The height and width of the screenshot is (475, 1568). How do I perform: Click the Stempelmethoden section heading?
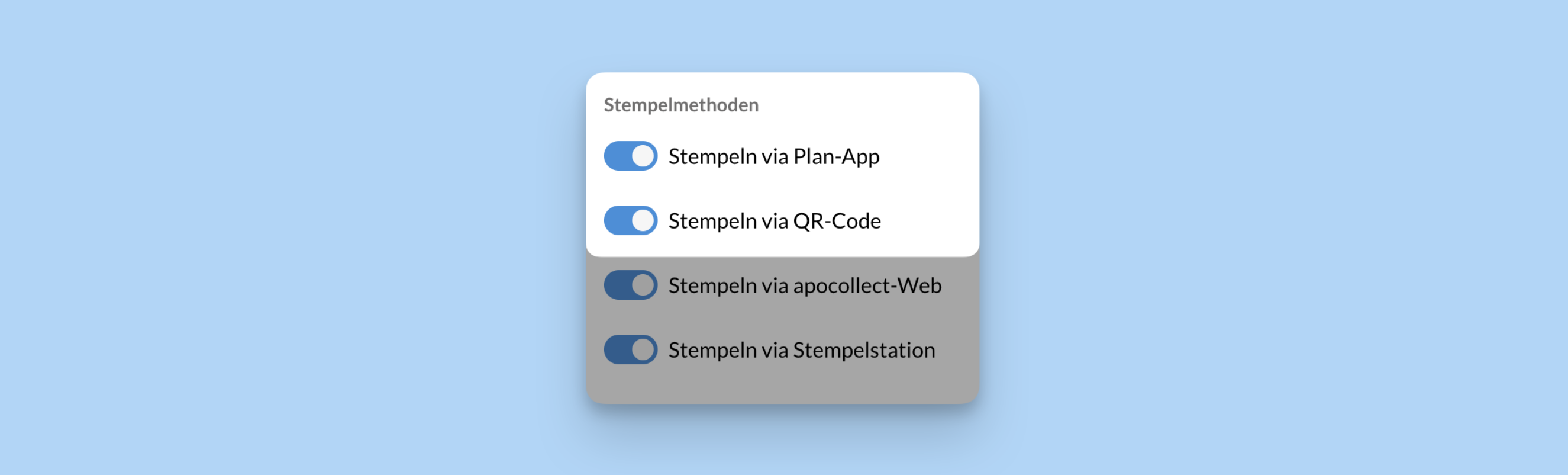680,105
